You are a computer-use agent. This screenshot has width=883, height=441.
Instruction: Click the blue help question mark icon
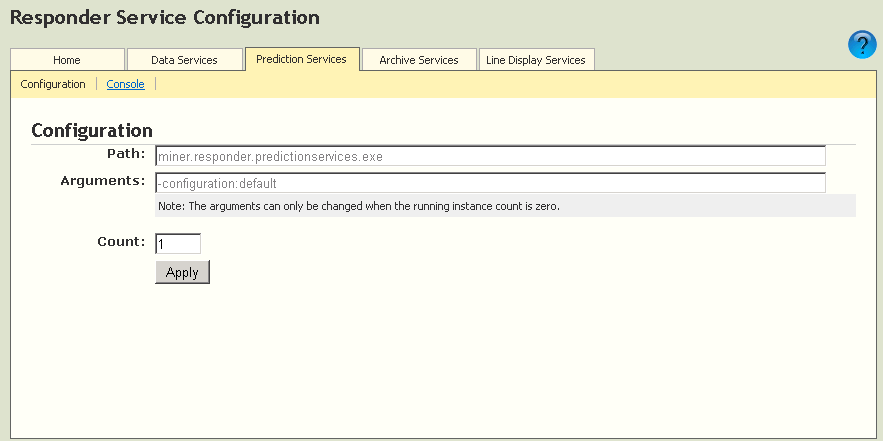(862, 45)
